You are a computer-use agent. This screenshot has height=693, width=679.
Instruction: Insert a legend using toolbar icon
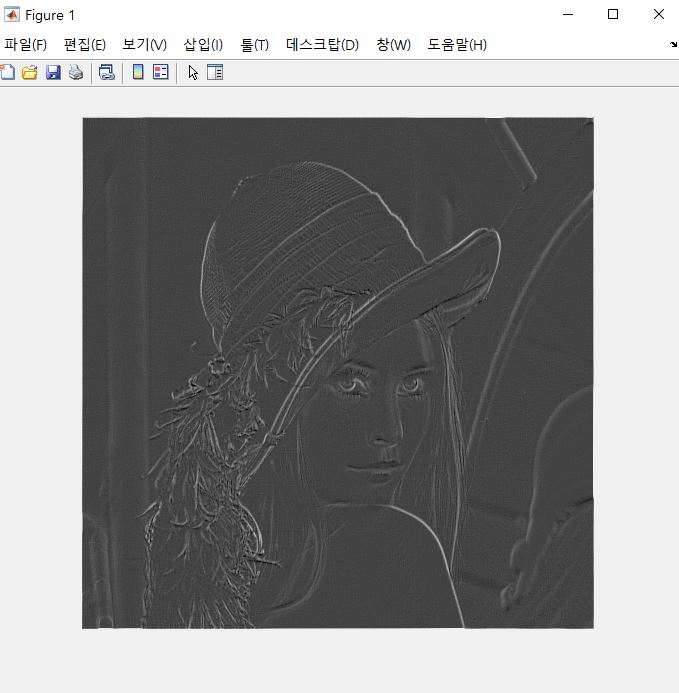point(160,72)
